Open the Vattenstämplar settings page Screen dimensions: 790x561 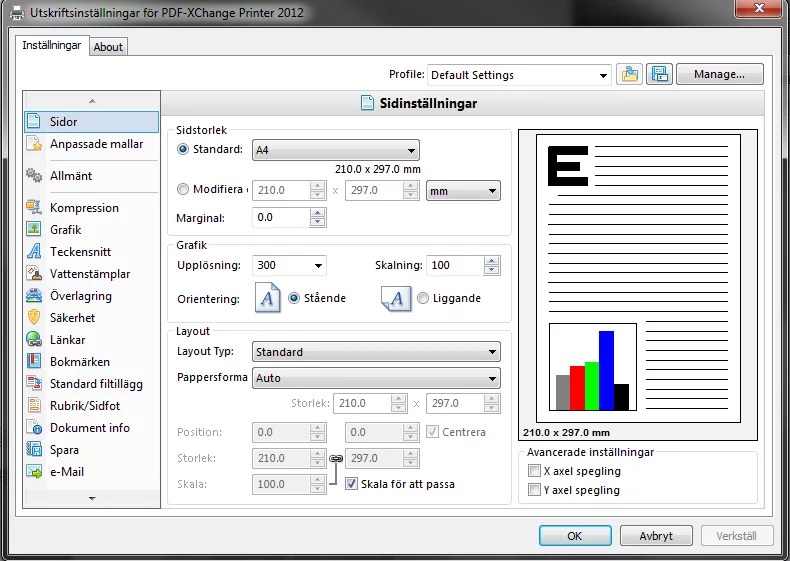[92, 273]
